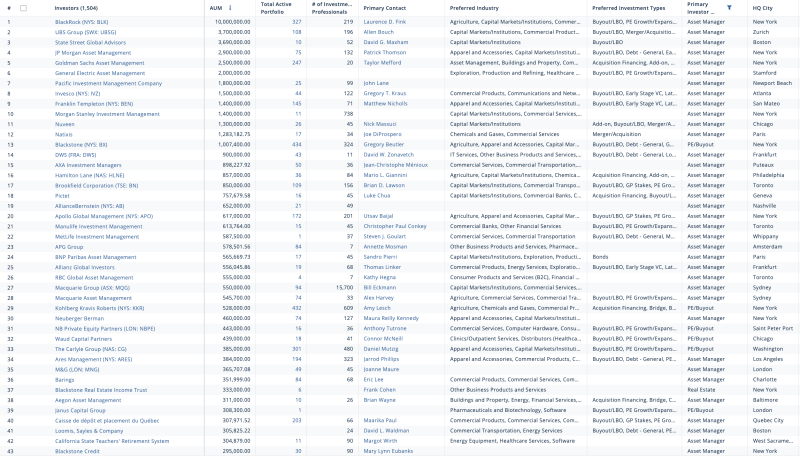Image resolution: width=800 pixels, height=458 pixels.
Task: Open The Carlyle Group (NAS: CG) link
Action: tap(91, 349)
